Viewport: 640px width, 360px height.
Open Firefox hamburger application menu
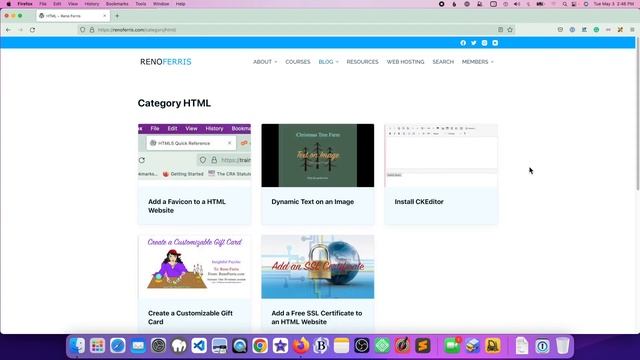pos(632,30)
